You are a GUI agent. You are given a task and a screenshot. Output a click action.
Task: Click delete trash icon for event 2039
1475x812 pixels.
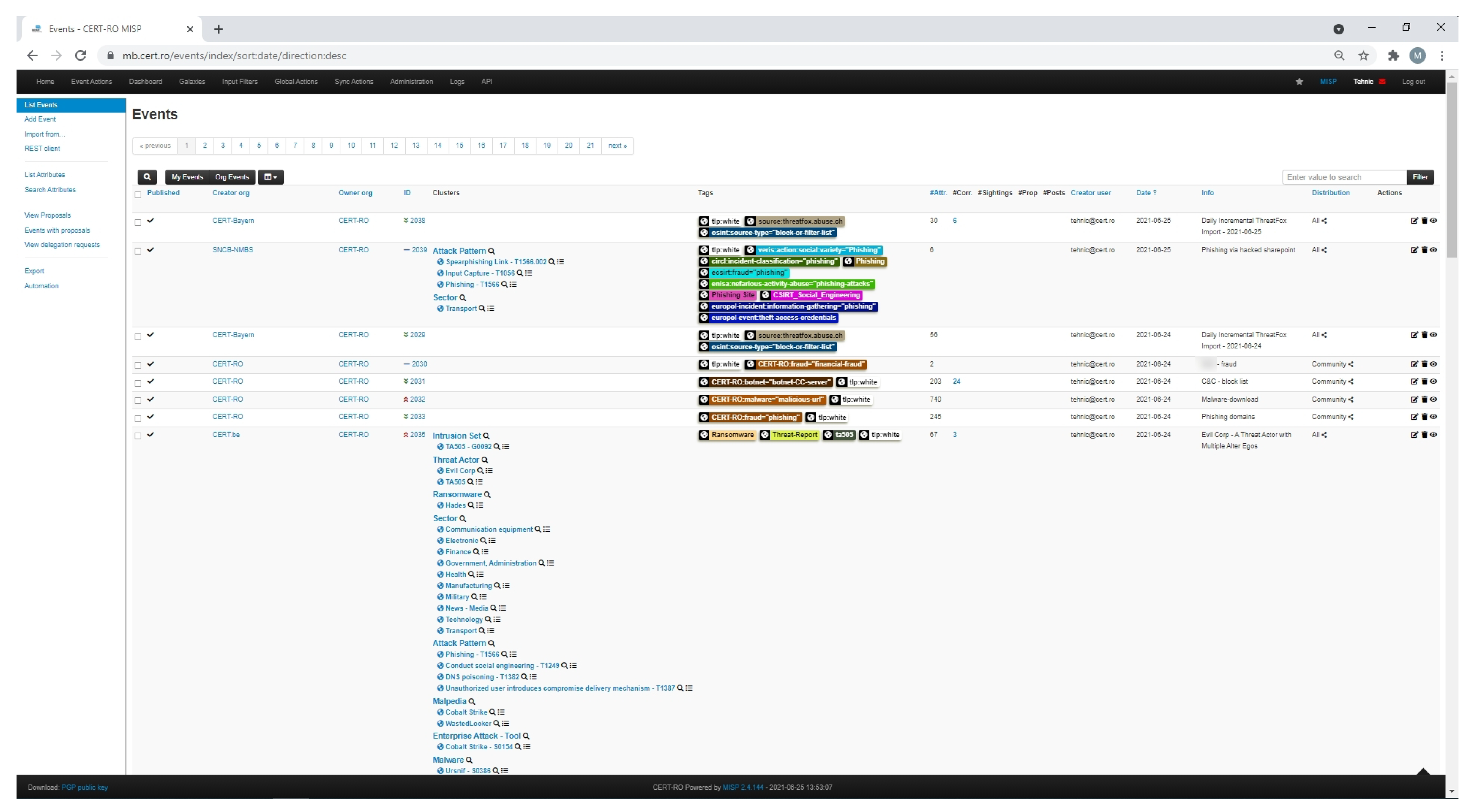tap(1424, 250)
